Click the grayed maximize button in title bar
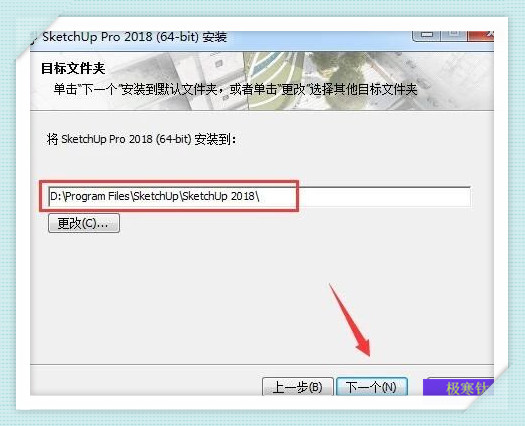This screenshot has width=525, height=426. 454,35
